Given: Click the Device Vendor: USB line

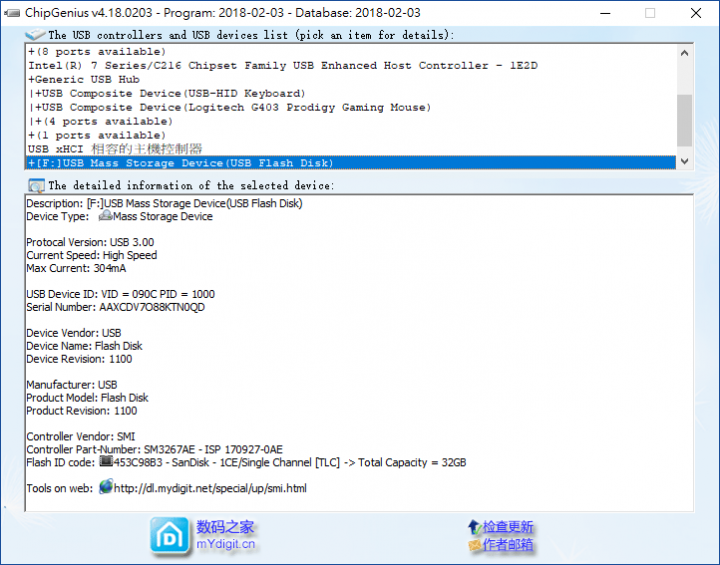Looking at the screenshot, I should 73,333.
